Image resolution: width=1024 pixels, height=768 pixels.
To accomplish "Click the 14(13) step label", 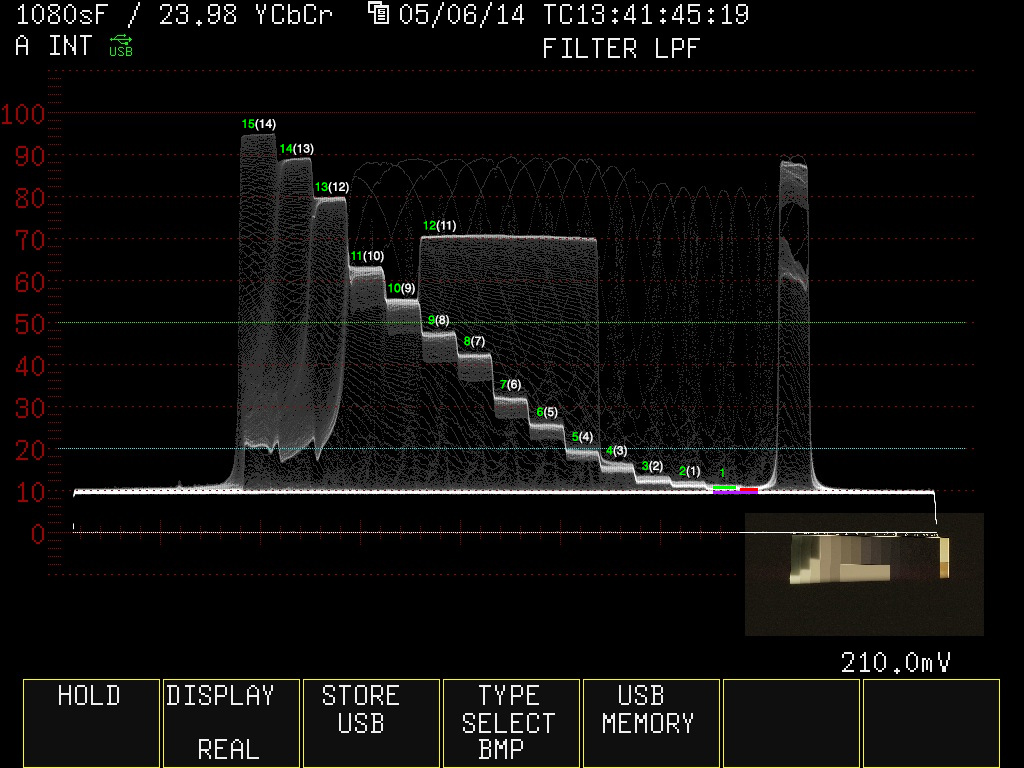I will [x=296, y=149].
